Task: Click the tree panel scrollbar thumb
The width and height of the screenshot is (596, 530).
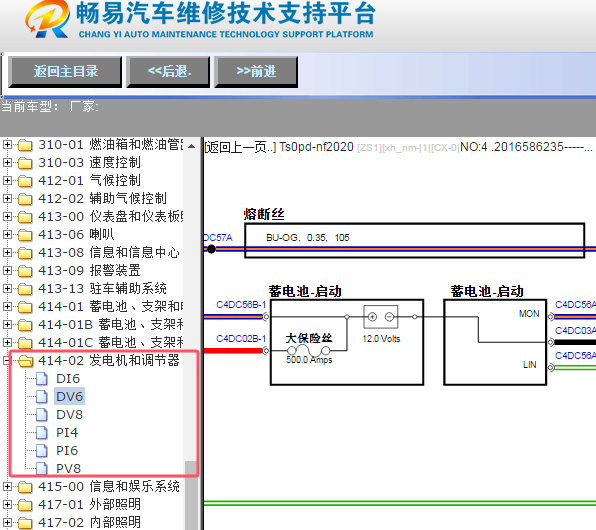Action: 191,495
